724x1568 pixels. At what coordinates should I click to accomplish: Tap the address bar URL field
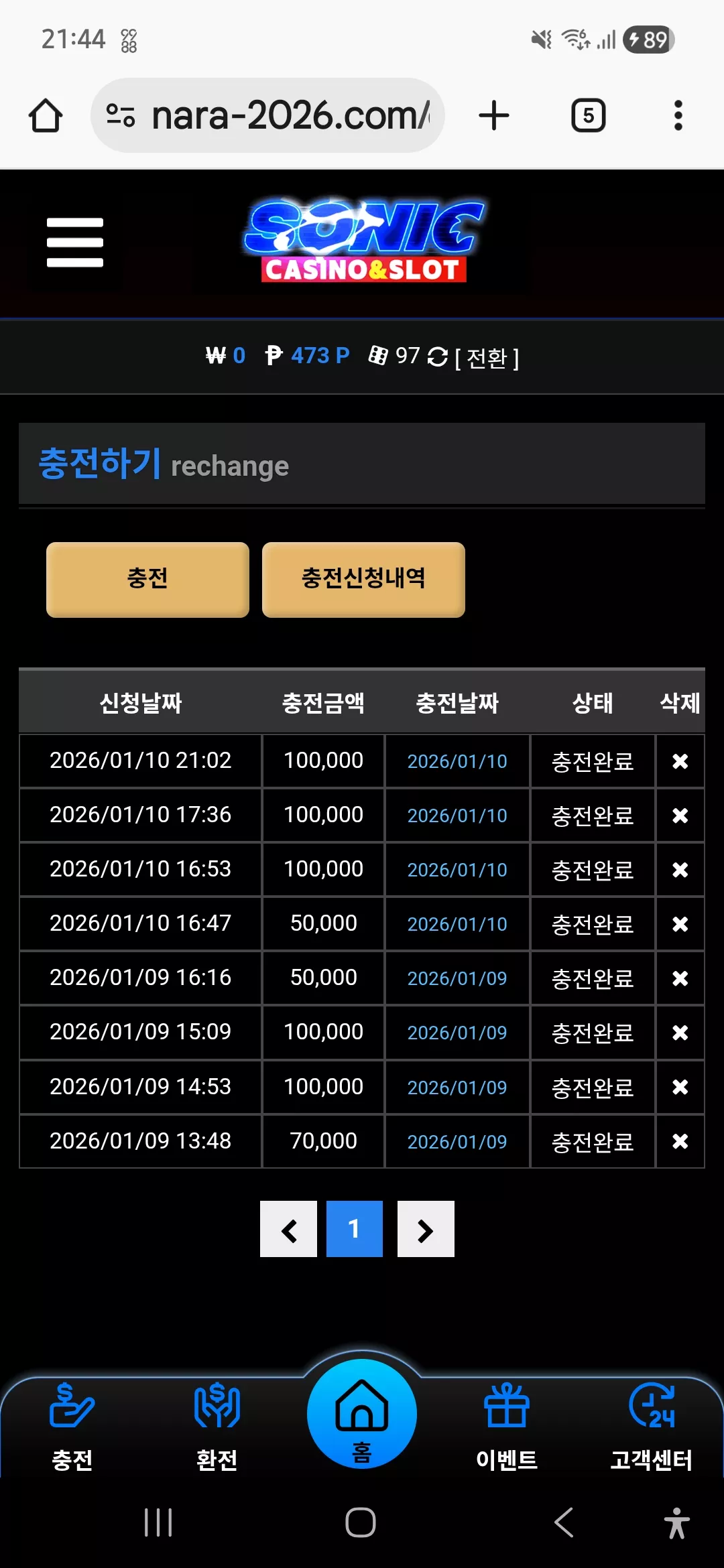point(267,115)
